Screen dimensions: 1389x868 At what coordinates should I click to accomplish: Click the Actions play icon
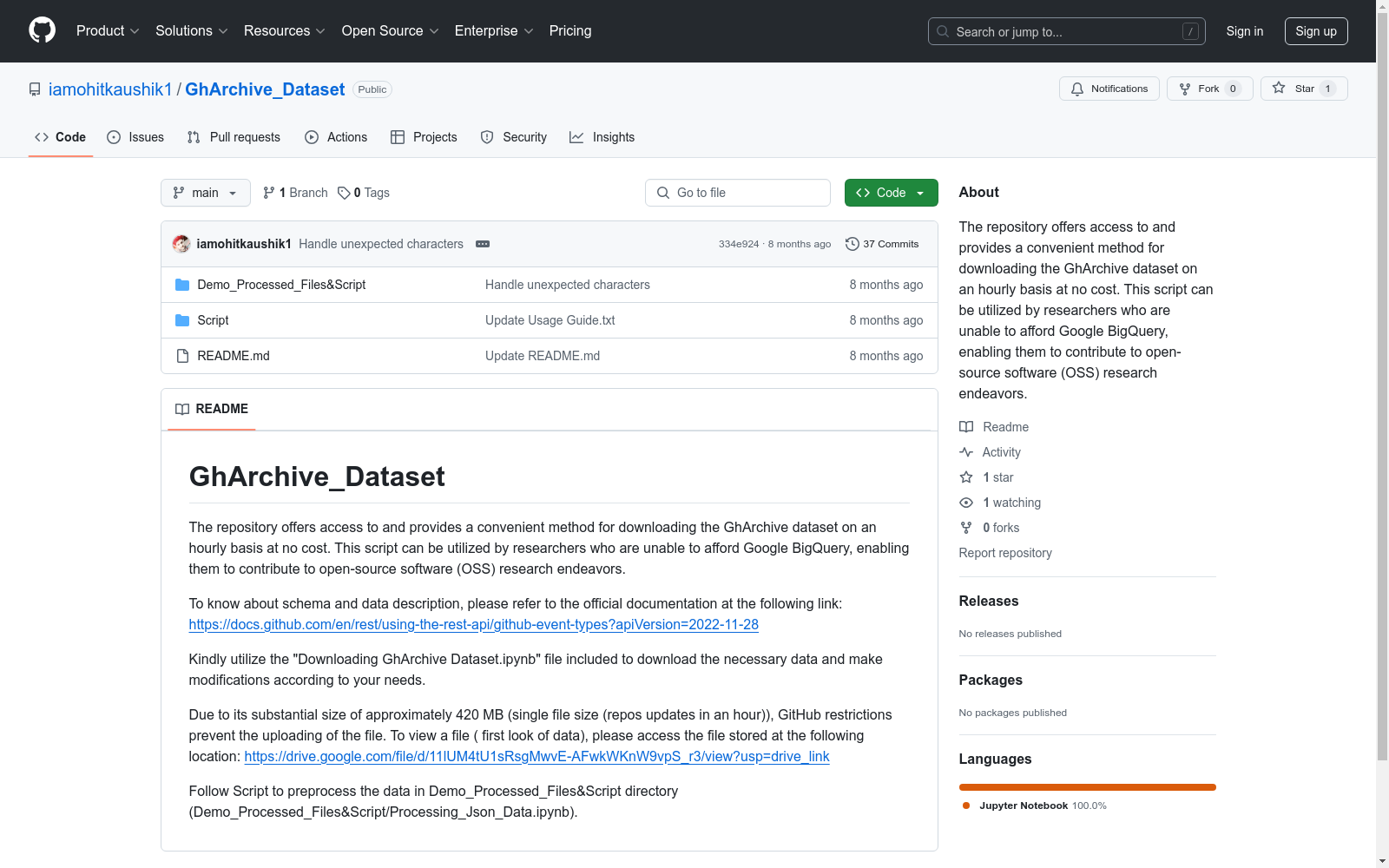coord(312,137)
